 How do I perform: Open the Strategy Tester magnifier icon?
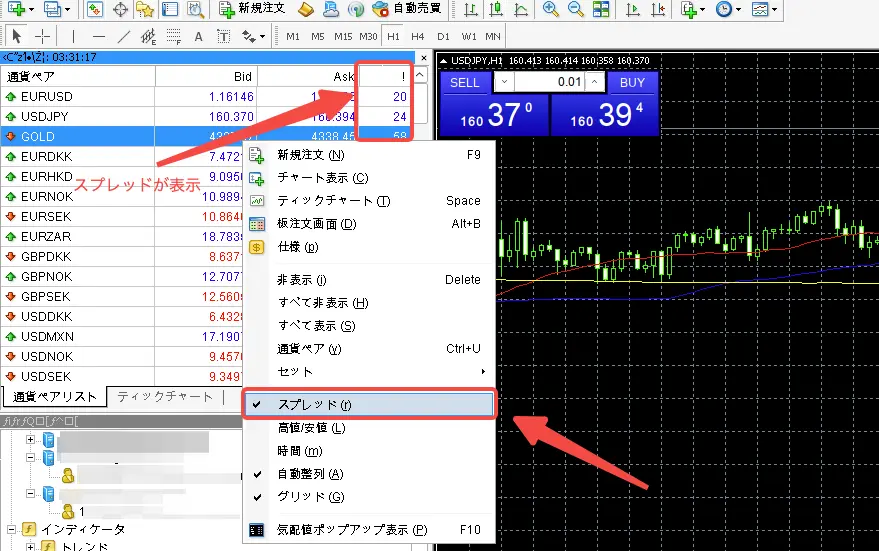click(196, 9)
